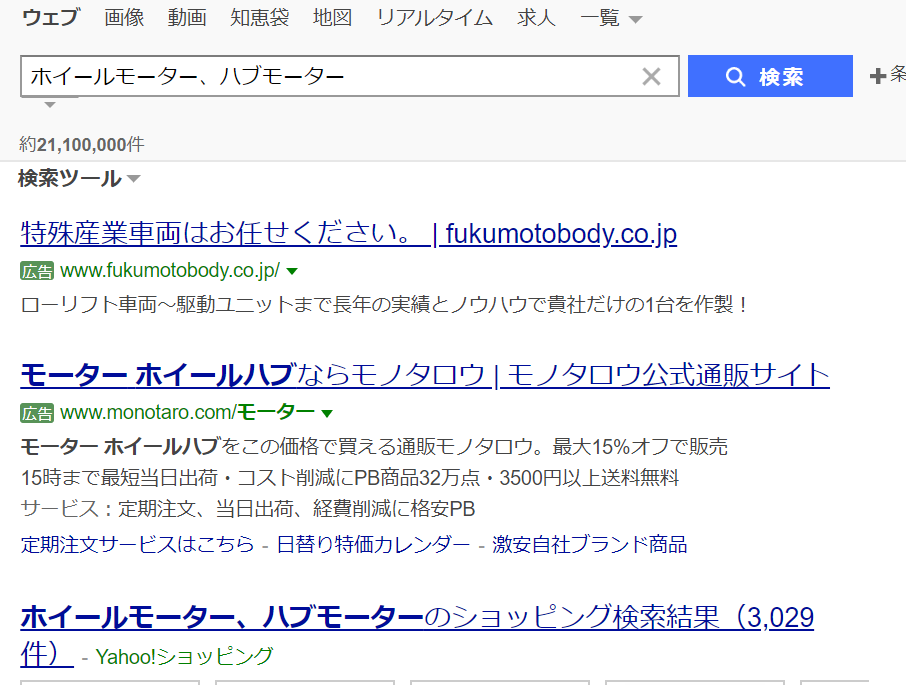
Task: Switch to the 画像 tab
Action: pos(124,17)
